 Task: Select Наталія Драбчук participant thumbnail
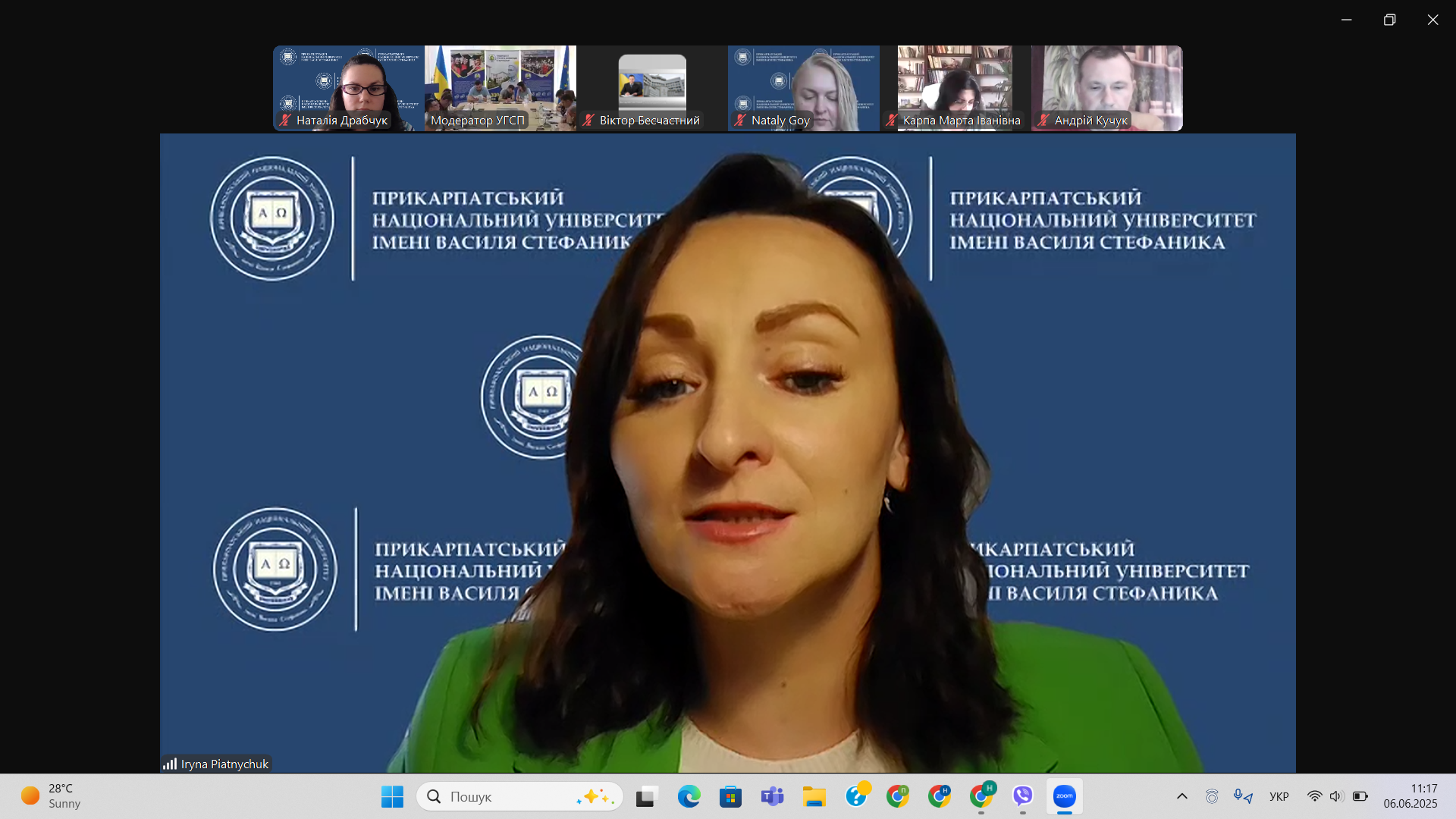tap(348, 88)
